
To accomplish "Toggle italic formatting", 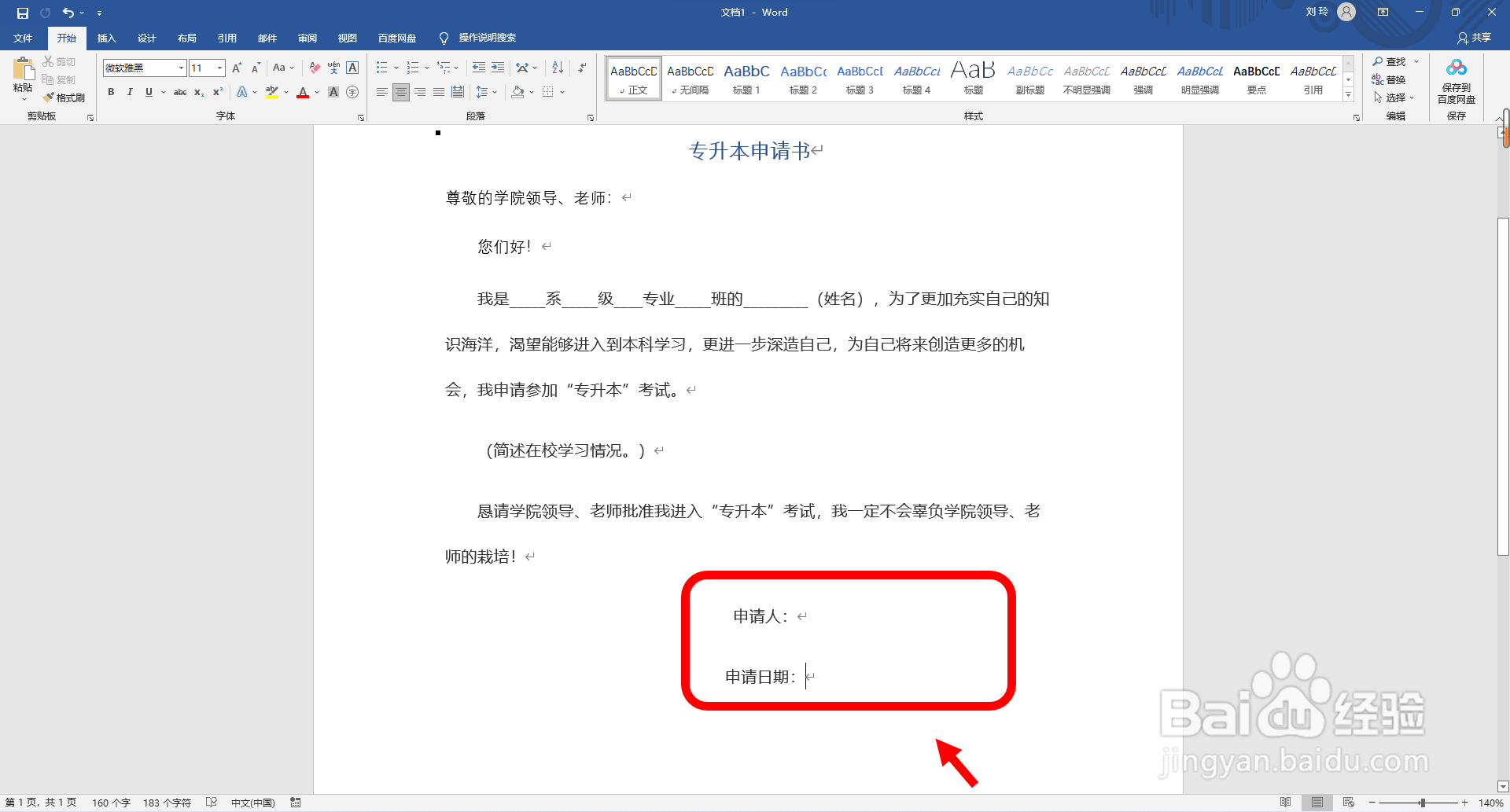I will 130,92.
